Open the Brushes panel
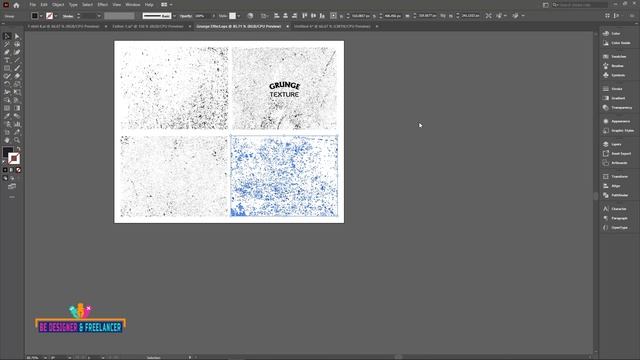This screenshot has width=640, height=360. tap(614, 66)
